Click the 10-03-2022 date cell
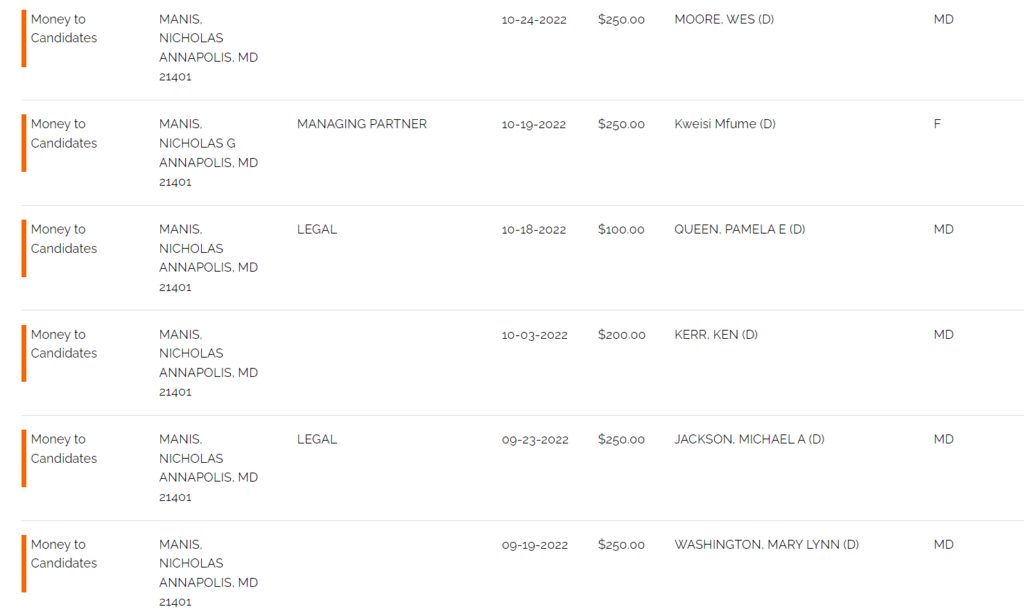Image resolution: width=1024 pixels, height=616 pixels. tap(534, 335)
